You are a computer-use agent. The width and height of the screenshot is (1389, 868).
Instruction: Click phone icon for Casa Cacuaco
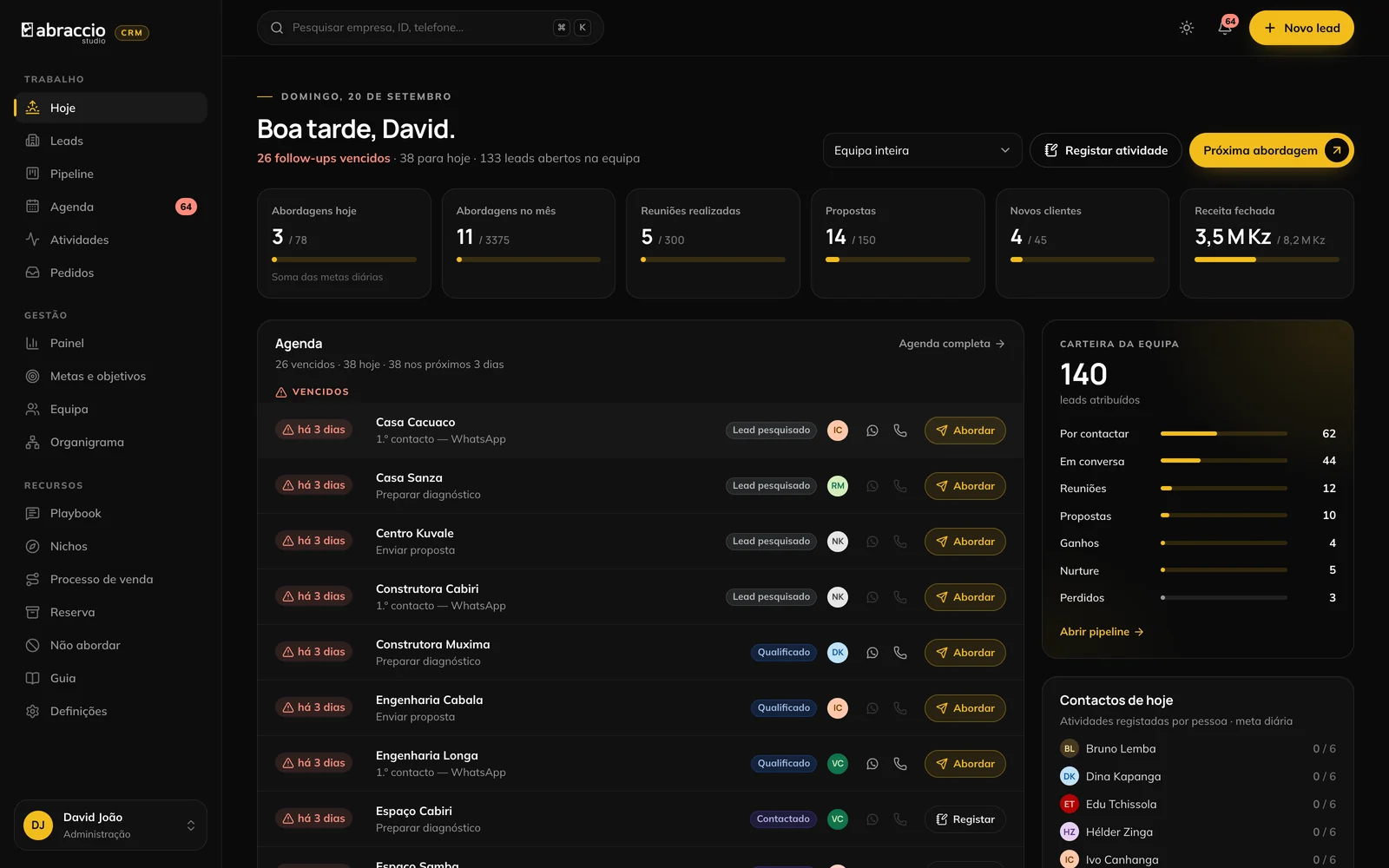coord(900,431)
